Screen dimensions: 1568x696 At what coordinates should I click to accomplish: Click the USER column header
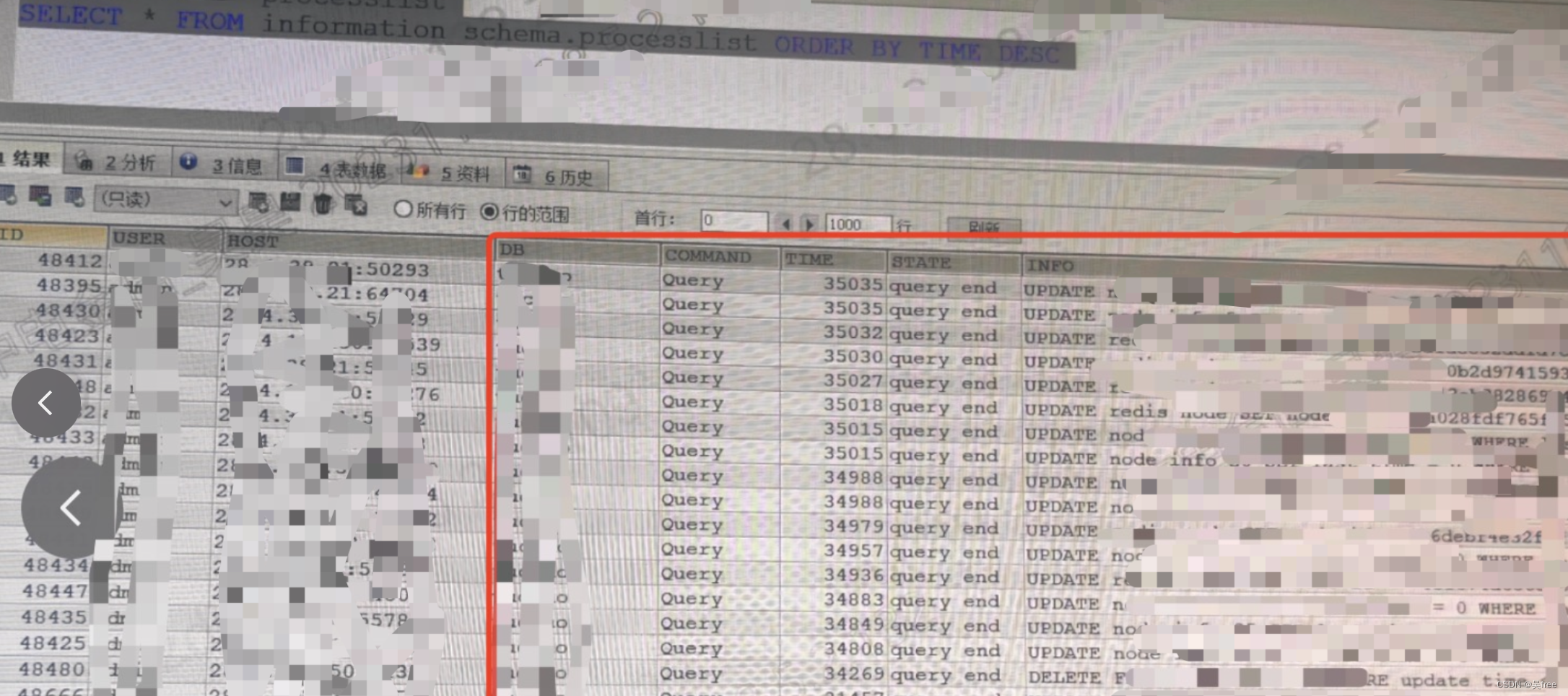(x=165, y=238)
